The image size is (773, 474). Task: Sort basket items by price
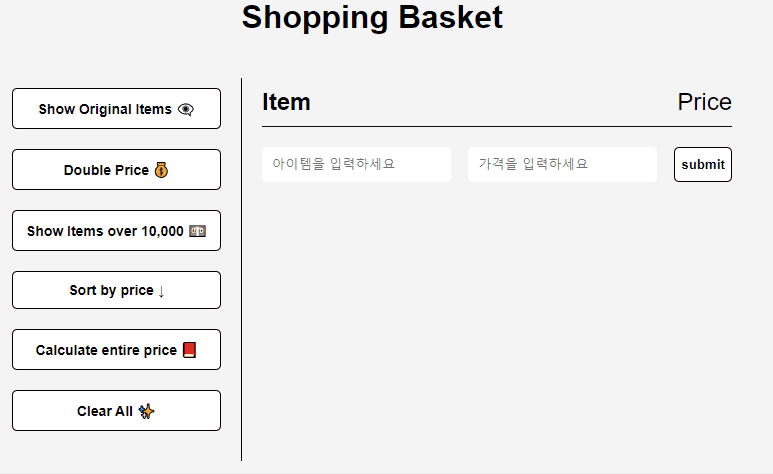pos(116,290)
